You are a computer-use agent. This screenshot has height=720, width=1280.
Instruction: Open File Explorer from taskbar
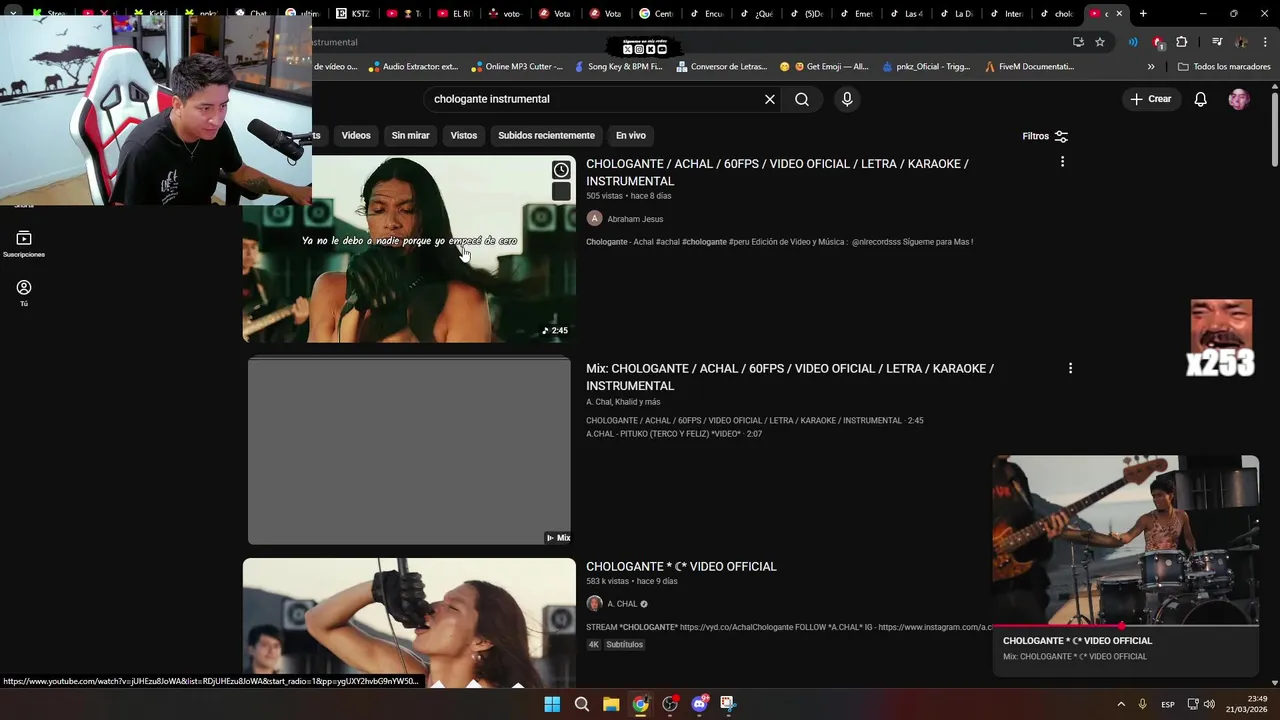(611, 704)
